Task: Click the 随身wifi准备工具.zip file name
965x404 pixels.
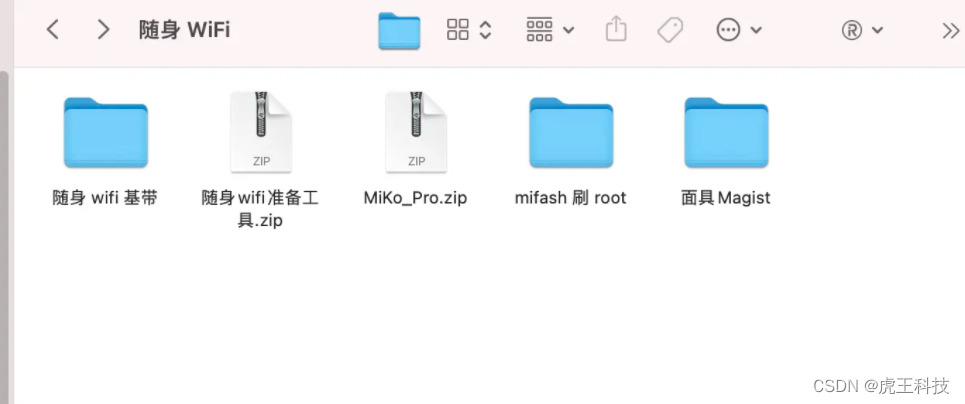Action: pos(260,209)
